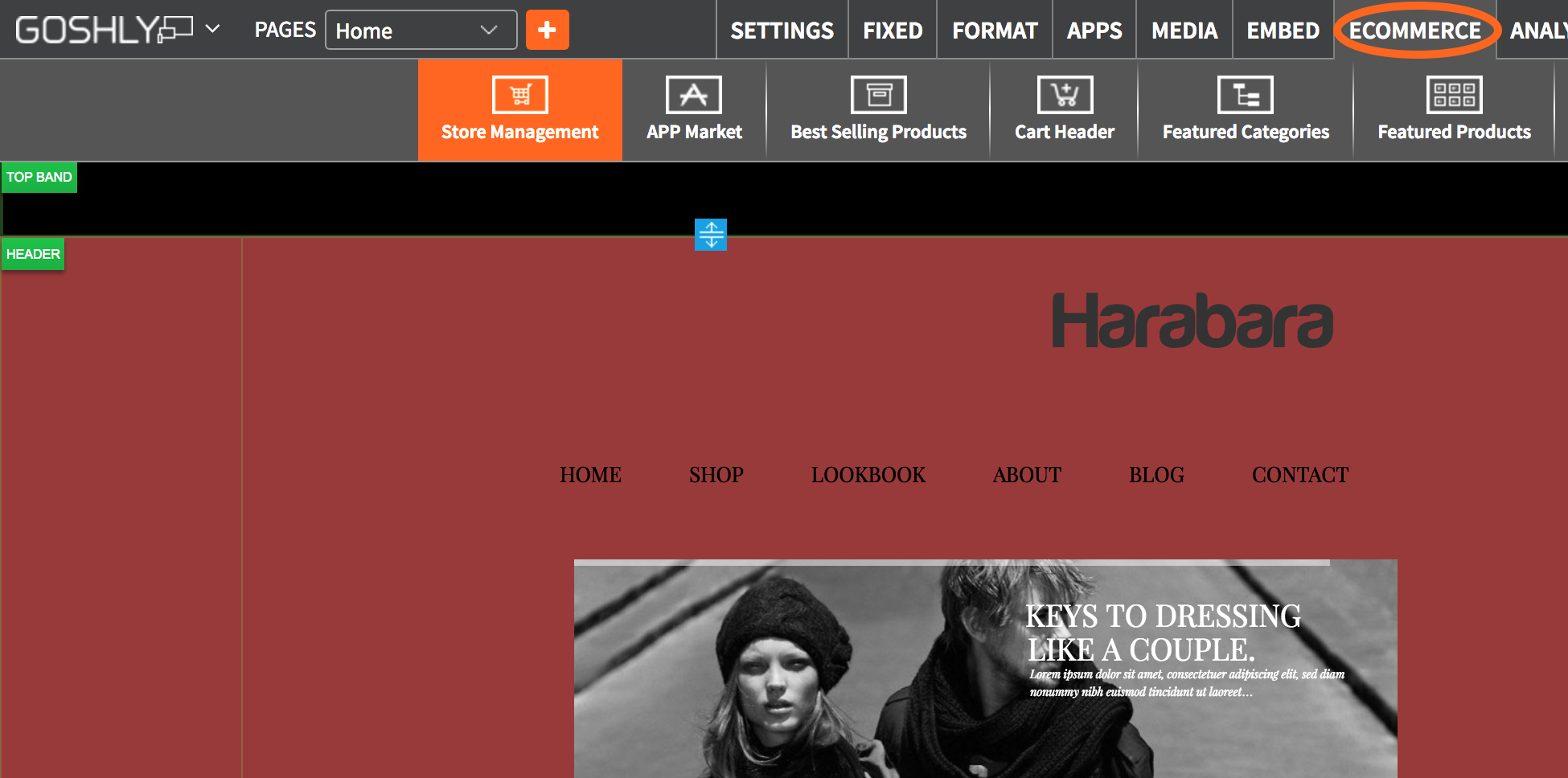Open the MEDIA menu
Image resolution: width=1568 pixels, height=778 pixels.
click(x=1184, y=31)
